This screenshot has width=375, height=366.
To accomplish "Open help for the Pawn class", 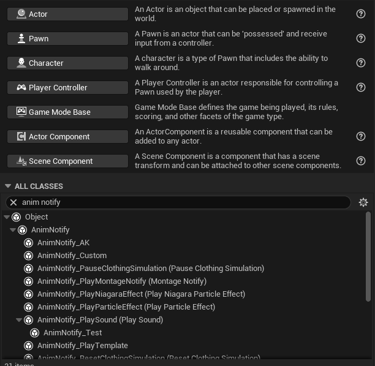I will coord(361,38).
